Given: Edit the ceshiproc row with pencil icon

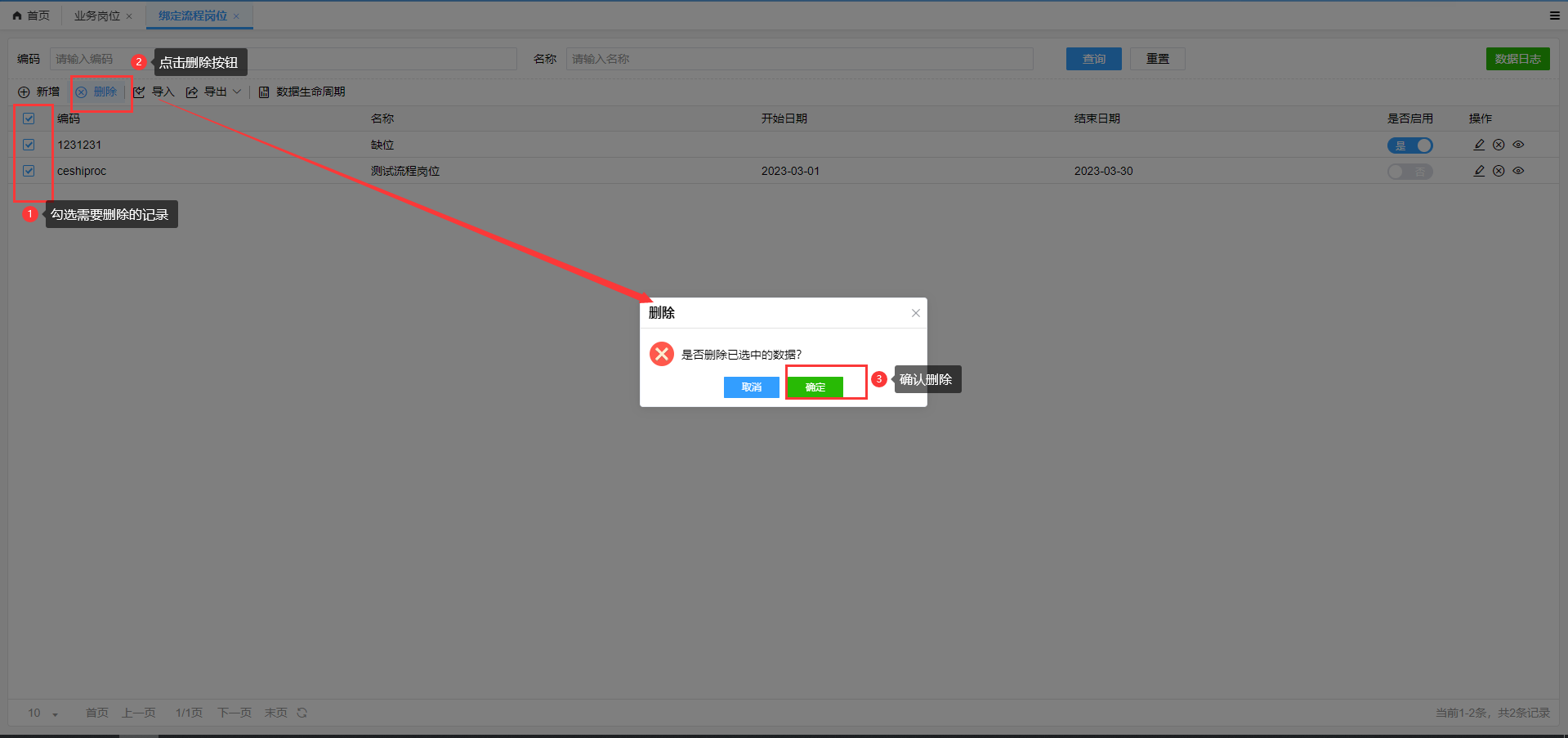Looking at the screenshot, I should click(1479, 171).
